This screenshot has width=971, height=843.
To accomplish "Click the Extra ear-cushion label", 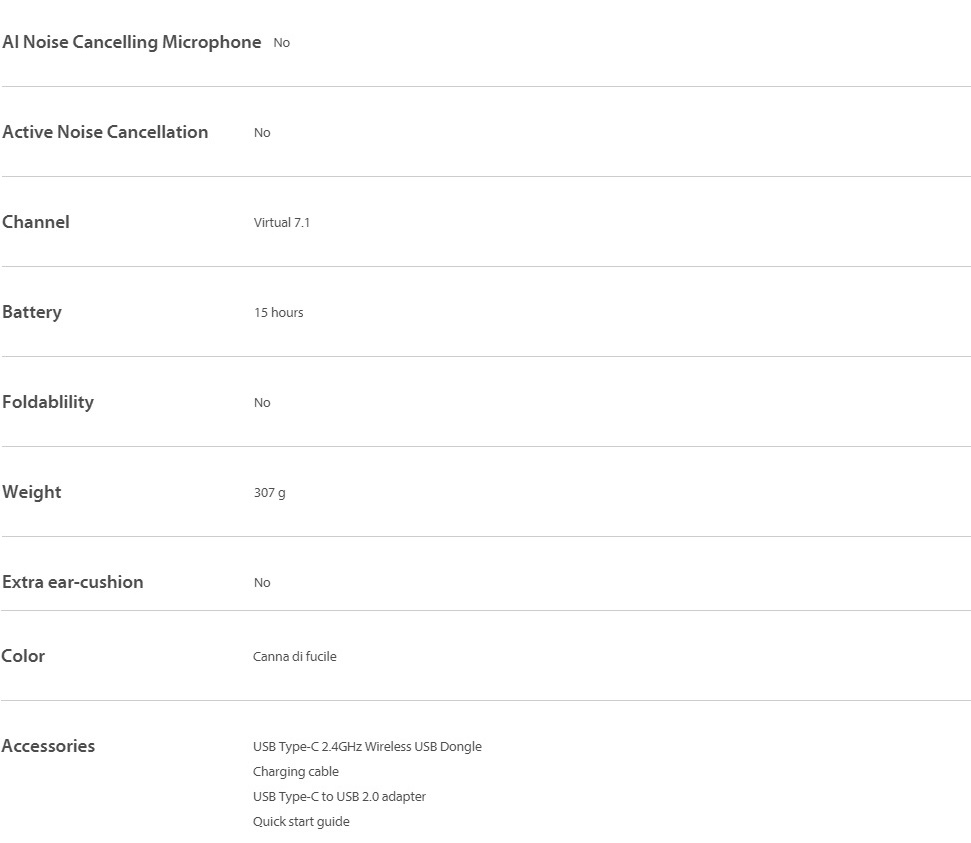I will 73,582.
